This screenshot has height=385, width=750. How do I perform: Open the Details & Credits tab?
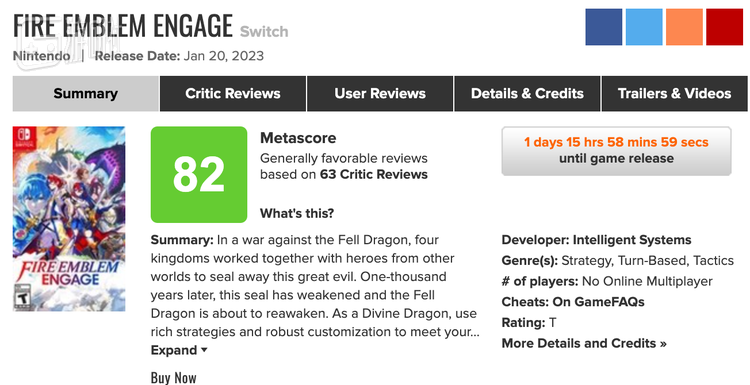tap(528, 93)
